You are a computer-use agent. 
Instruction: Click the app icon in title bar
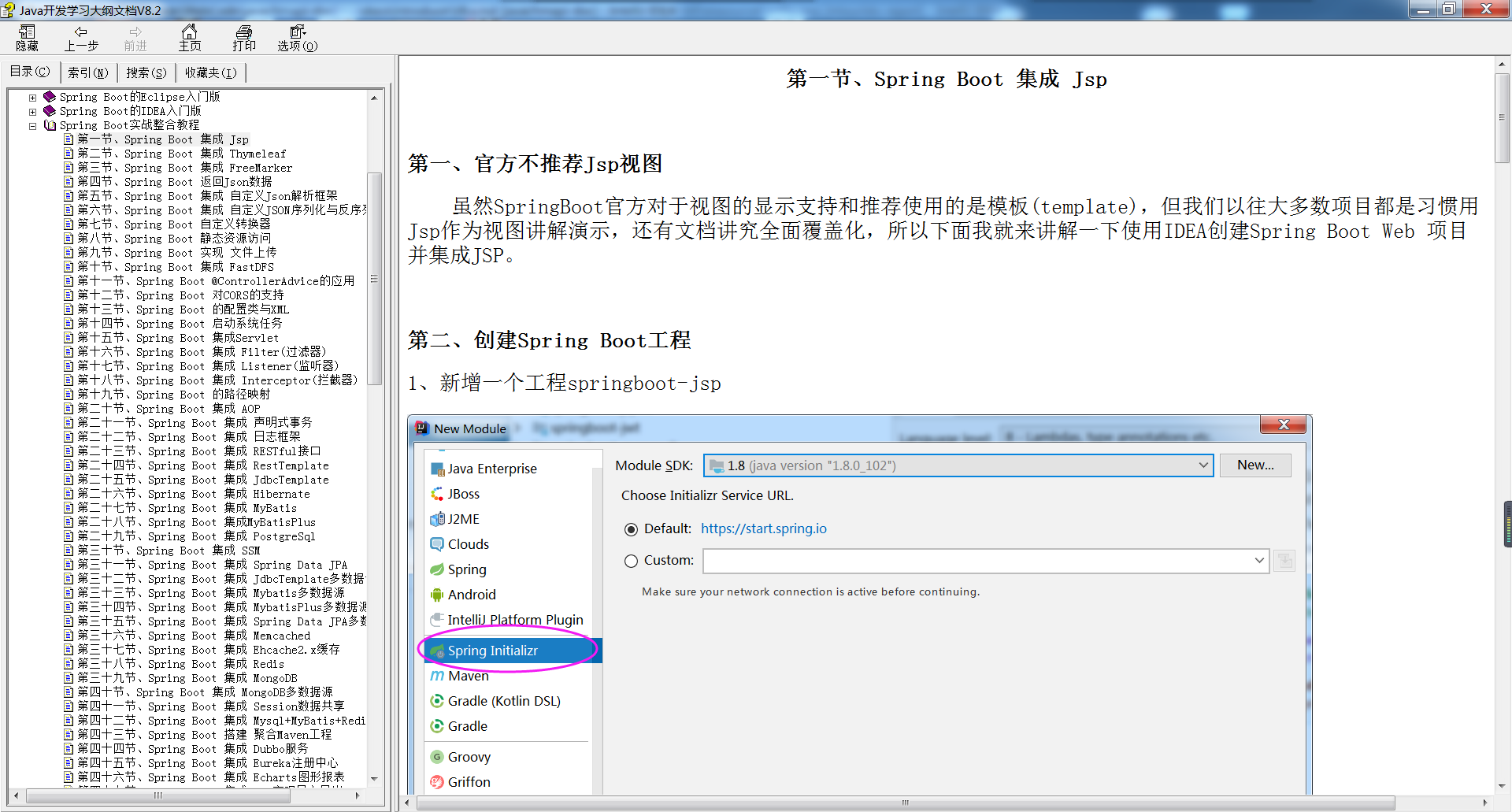tap(8, 10)
